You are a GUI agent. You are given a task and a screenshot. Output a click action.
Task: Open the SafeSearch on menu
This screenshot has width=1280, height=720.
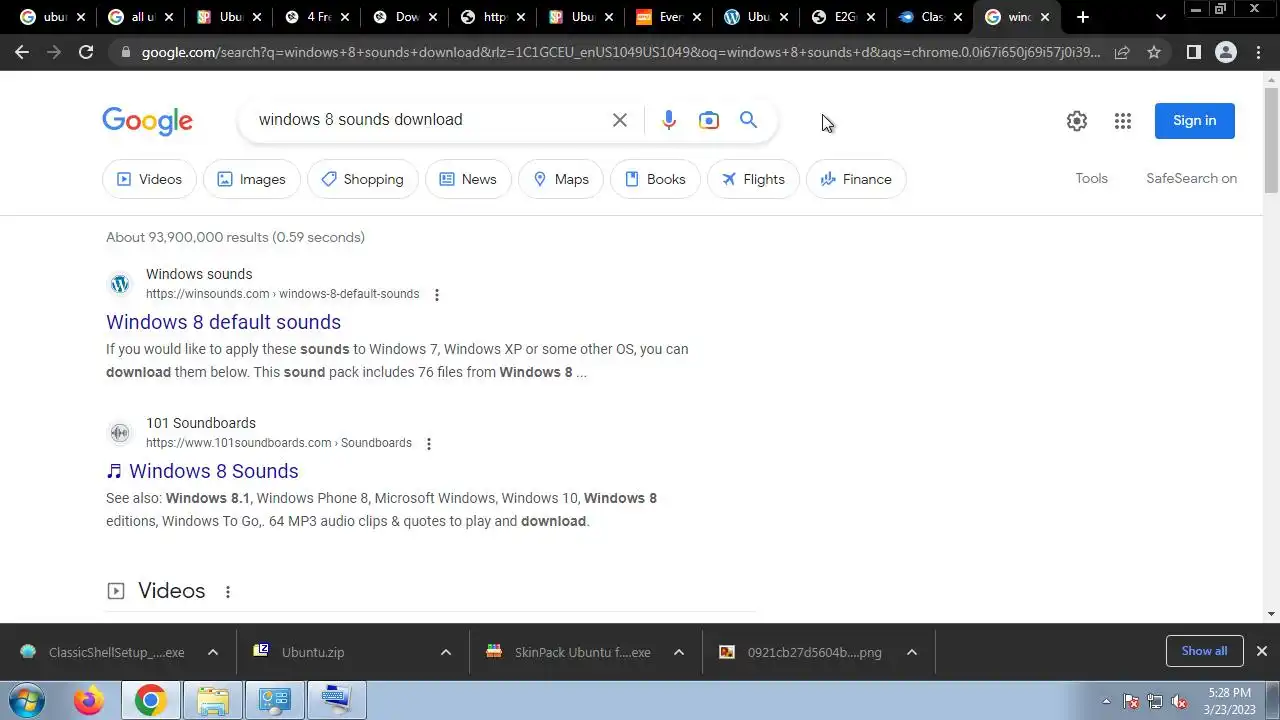[x=1191, y=178]
